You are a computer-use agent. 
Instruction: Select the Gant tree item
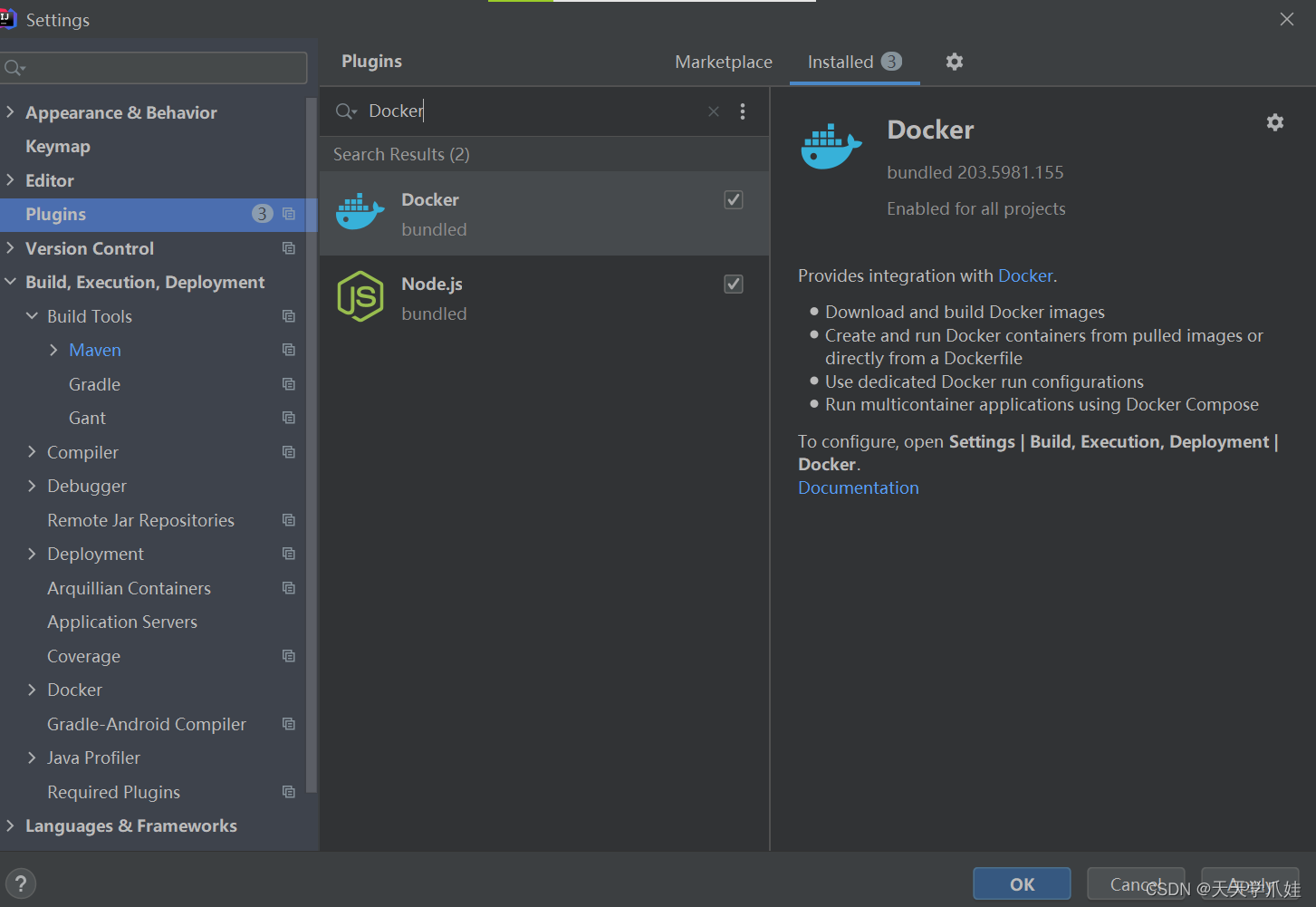[87, 418]
